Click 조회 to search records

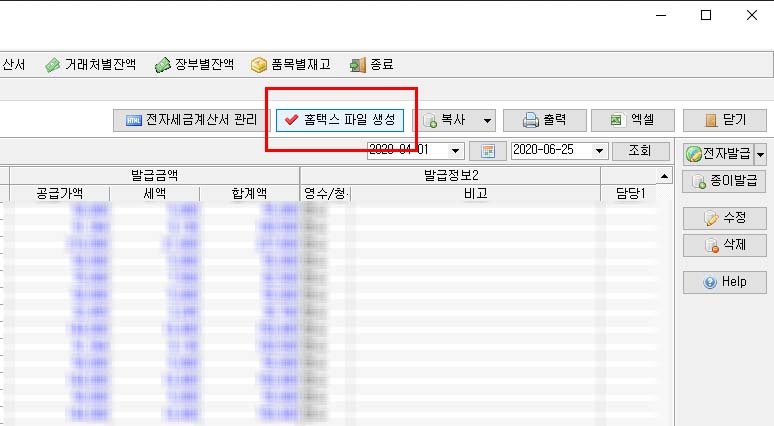[640, 151]
